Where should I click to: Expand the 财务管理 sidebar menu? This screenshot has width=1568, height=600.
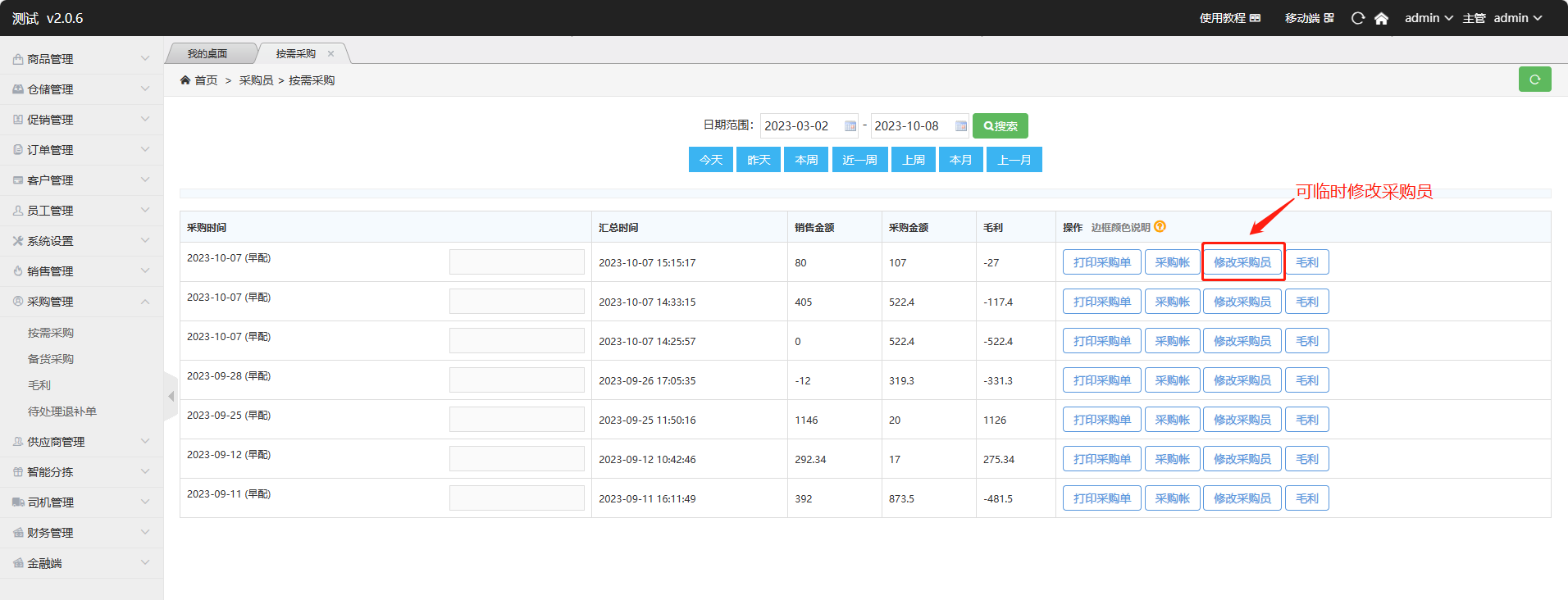(81, 533)
